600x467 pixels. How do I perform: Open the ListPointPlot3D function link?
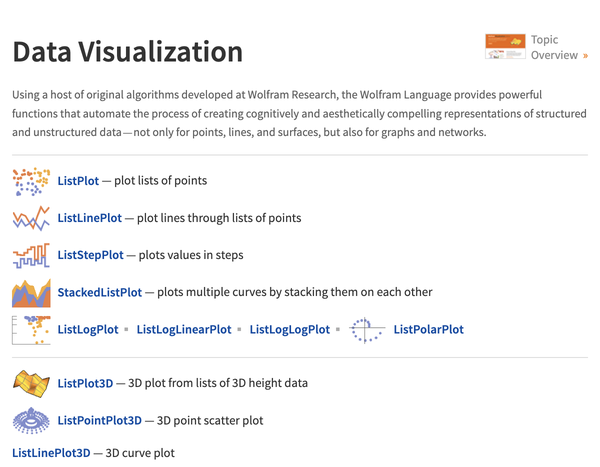[x=99, y=420]
